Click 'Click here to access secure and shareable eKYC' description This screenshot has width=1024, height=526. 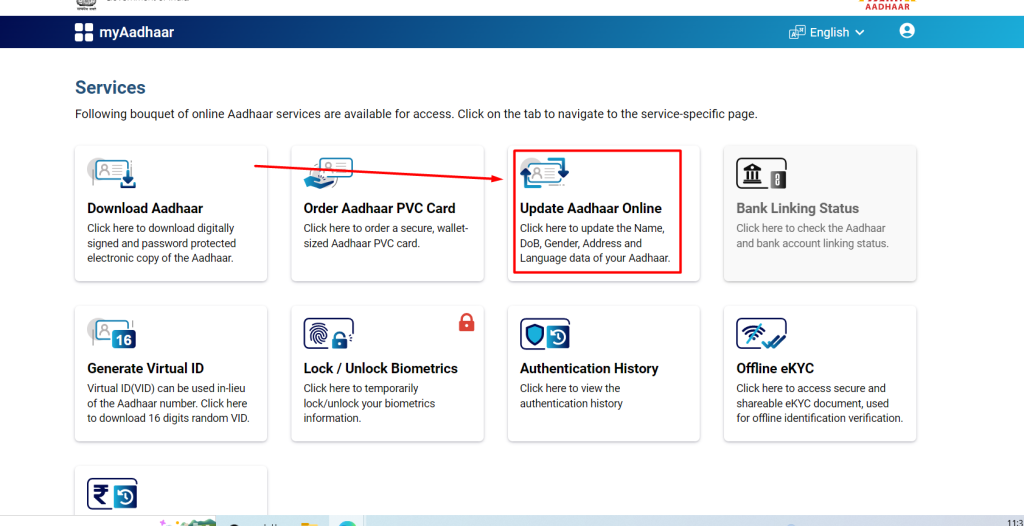tap(820, 403)
